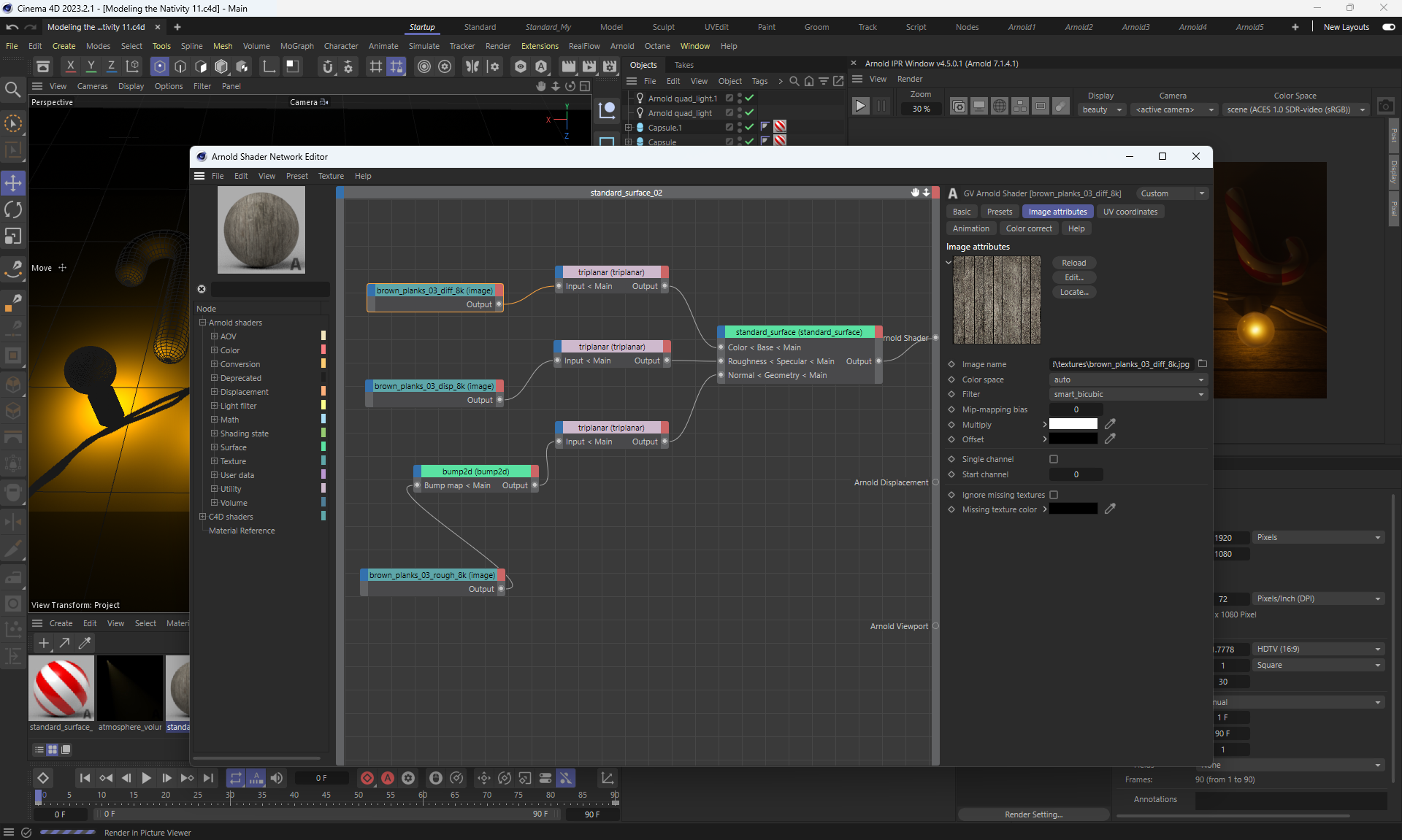This screenshot has height=840, width=1402.
Task: Click the record active objects keyframe button
Action: coord(367,778)
